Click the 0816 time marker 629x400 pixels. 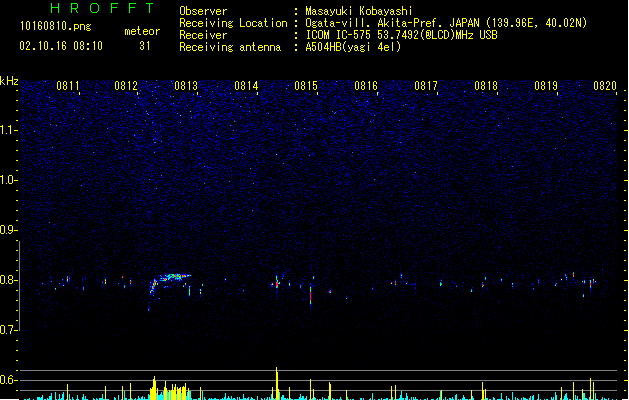tap(366, 86)
